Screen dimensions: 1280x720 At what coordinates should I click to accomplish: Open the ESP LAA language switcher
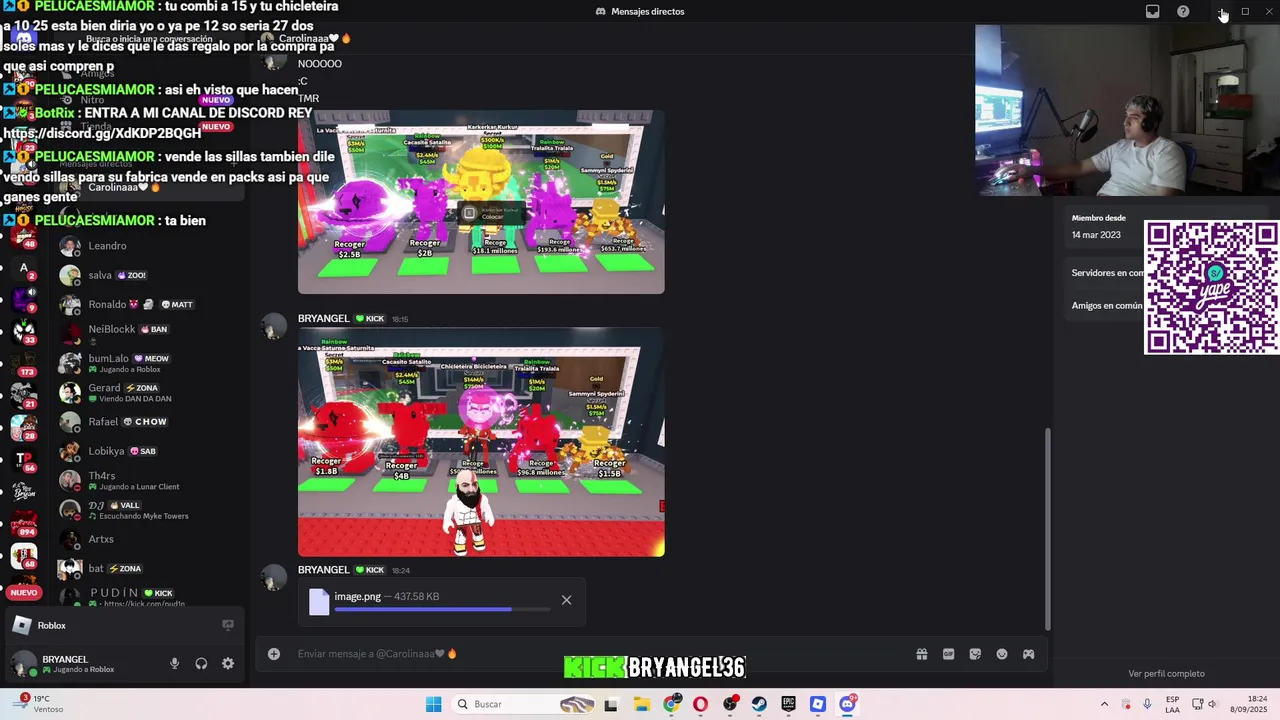click(x=1172, y=704)
